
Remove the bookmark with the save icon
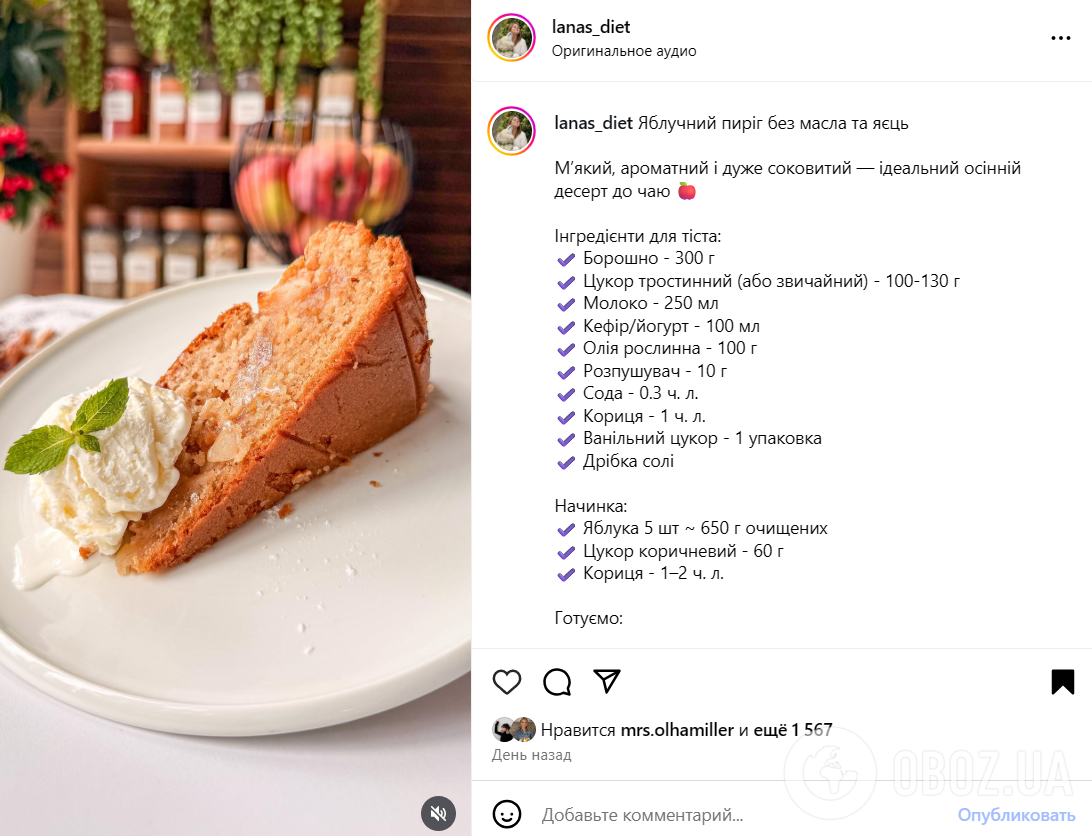(1063, 682)
